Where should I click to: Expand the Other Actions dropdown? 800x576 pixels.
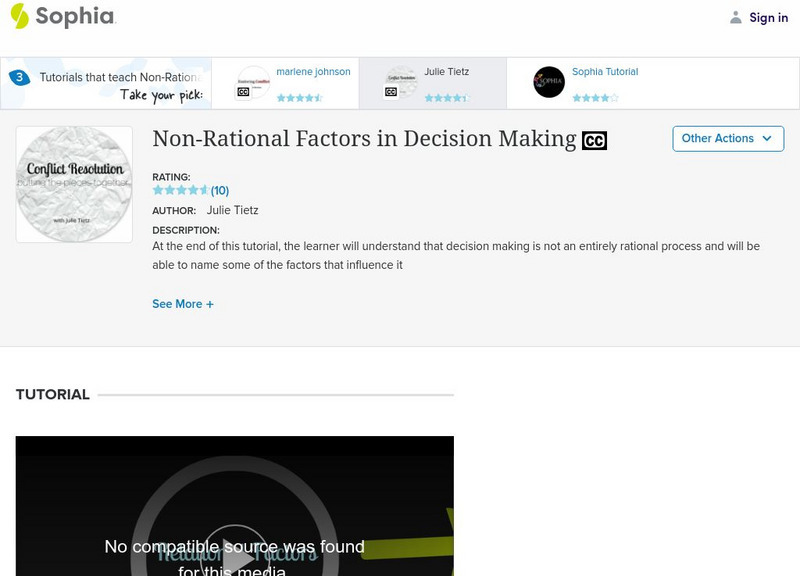point(728,139)
